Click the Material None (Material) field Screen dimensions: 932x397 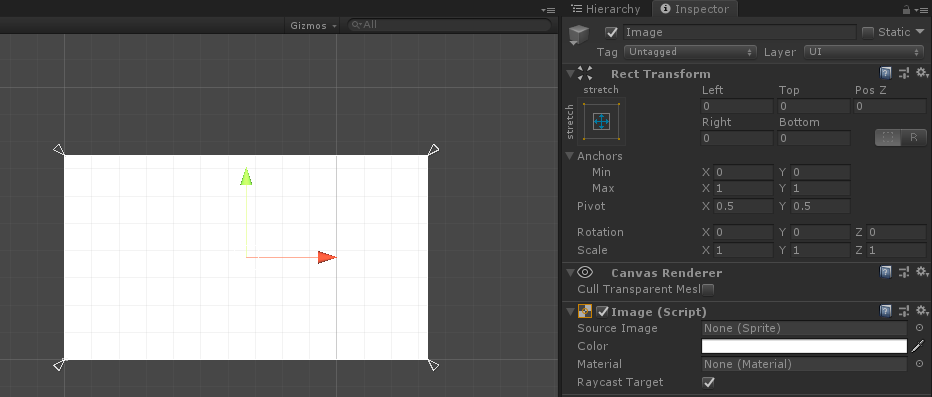click(x=804, y=364)
